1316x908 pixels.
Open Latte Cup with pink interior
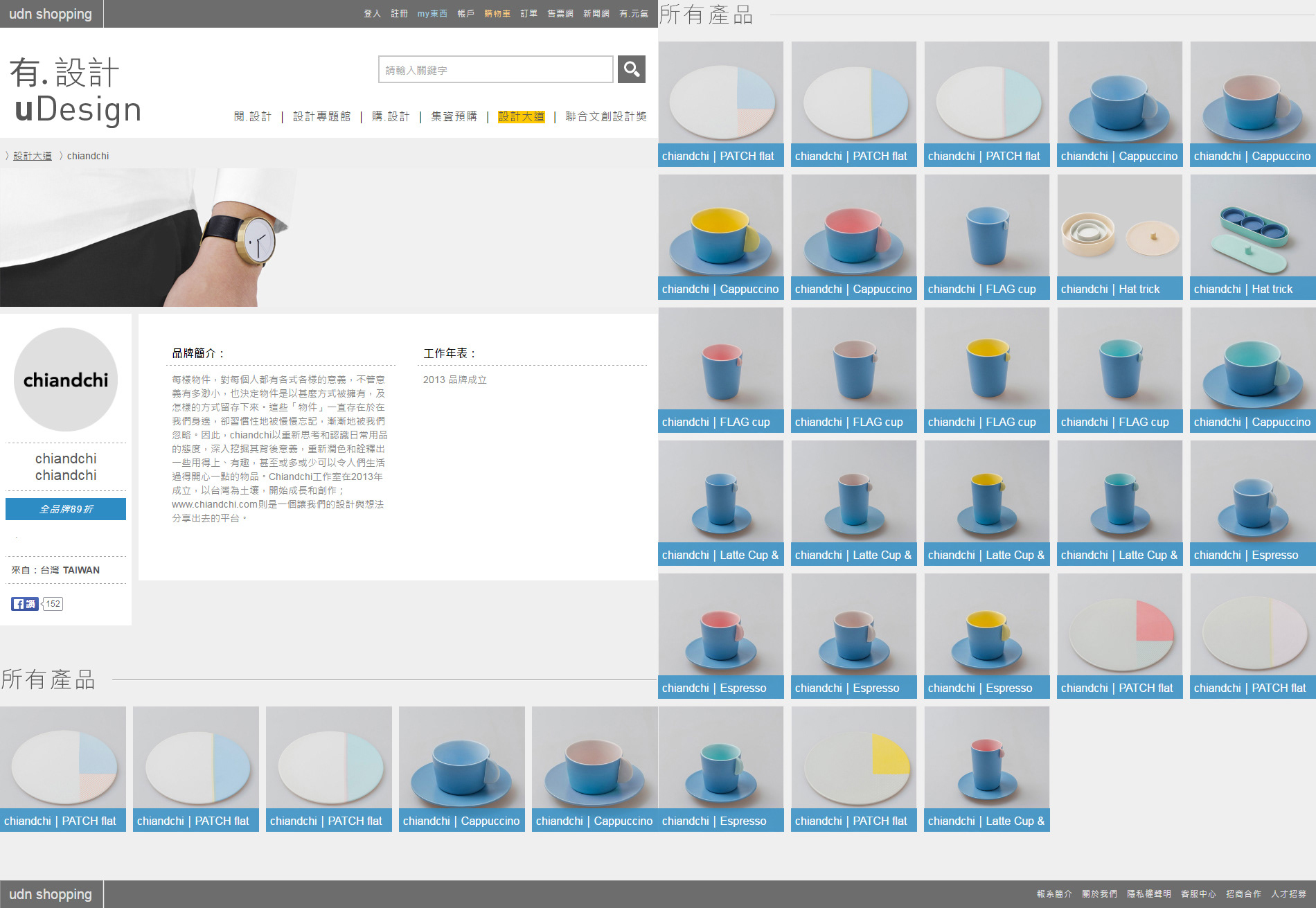987,769
